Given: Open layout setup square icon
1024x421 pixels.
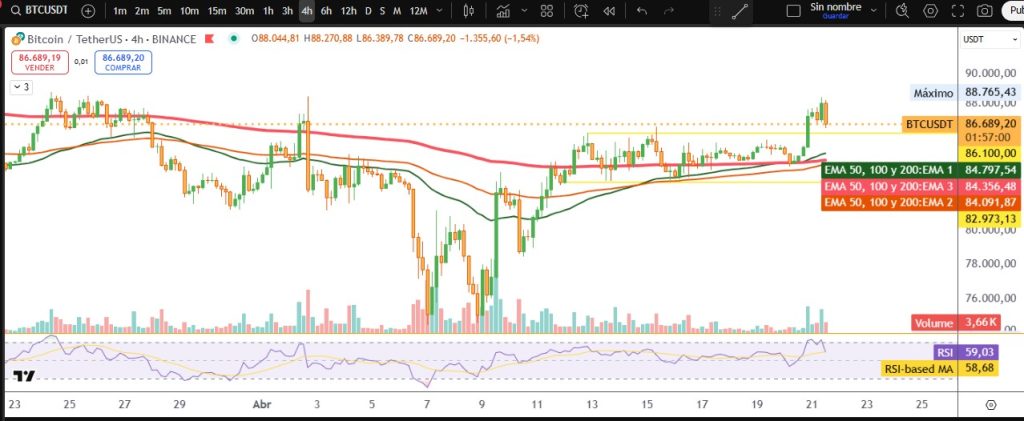Looking at the screenshot, I should pos(793,11).
